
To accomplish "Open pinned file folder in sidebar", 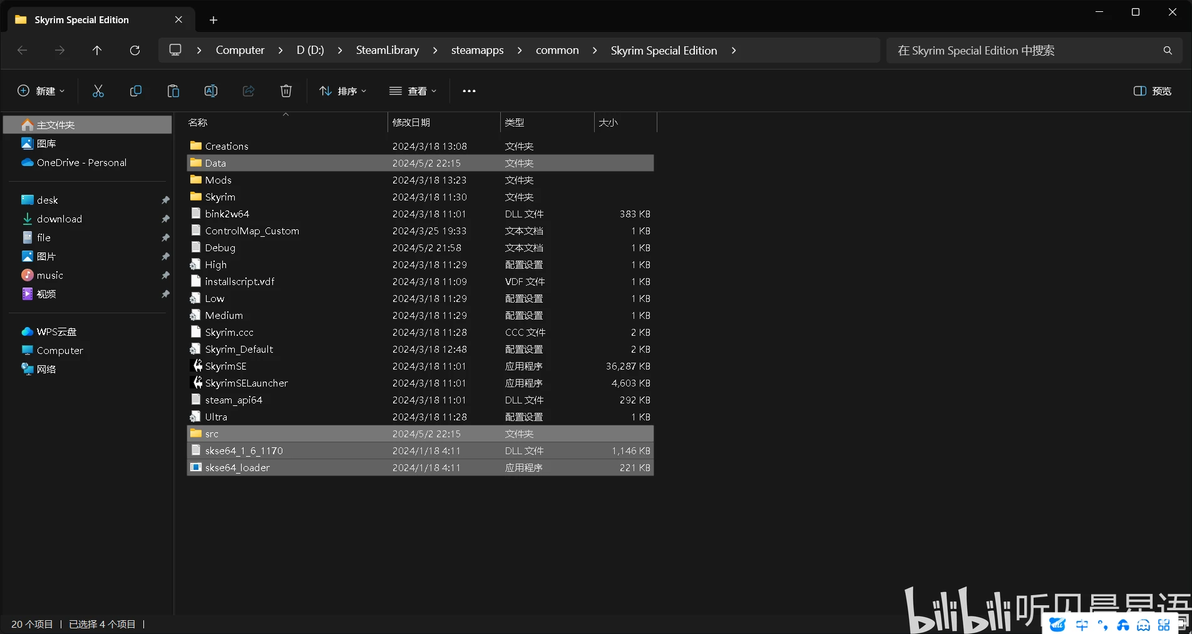I will 87,238.
